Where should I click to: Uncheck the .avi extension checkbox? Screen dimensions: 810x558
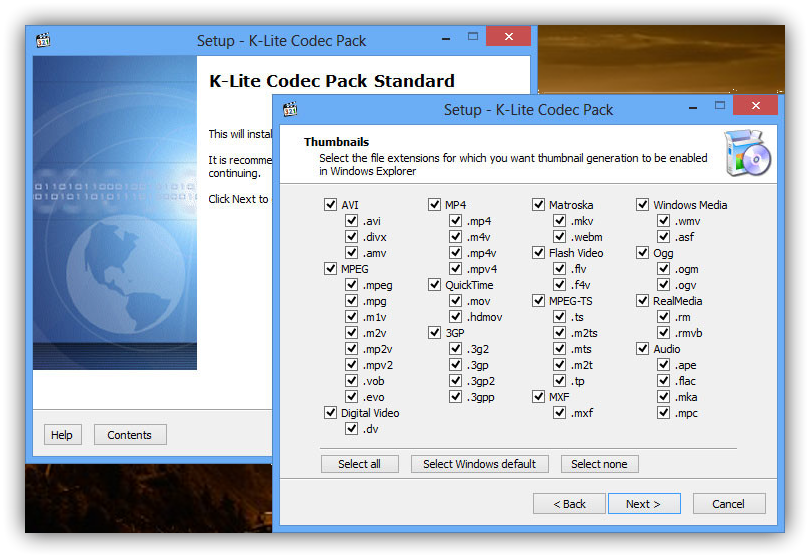pyautogui.click(x=351, y=221)
